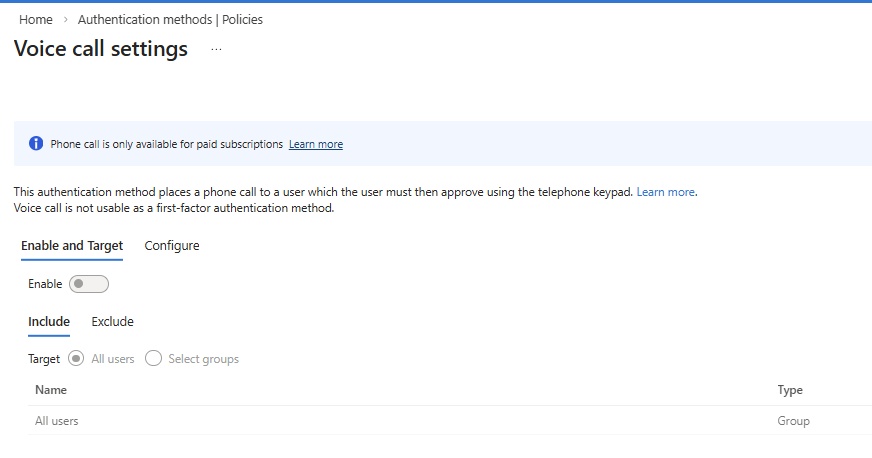Click the Phone call paid subscriptions banner text
Viewport: 872px width, 458px height.
[166, 145]
